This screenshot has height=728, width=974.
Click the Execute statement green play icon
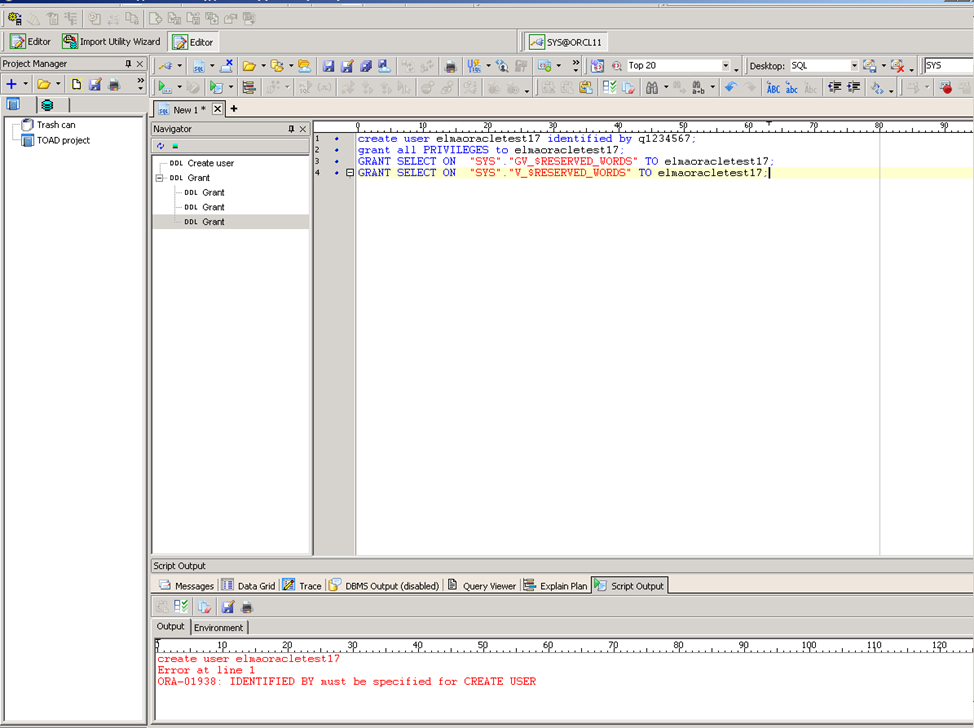click(165, 88)
